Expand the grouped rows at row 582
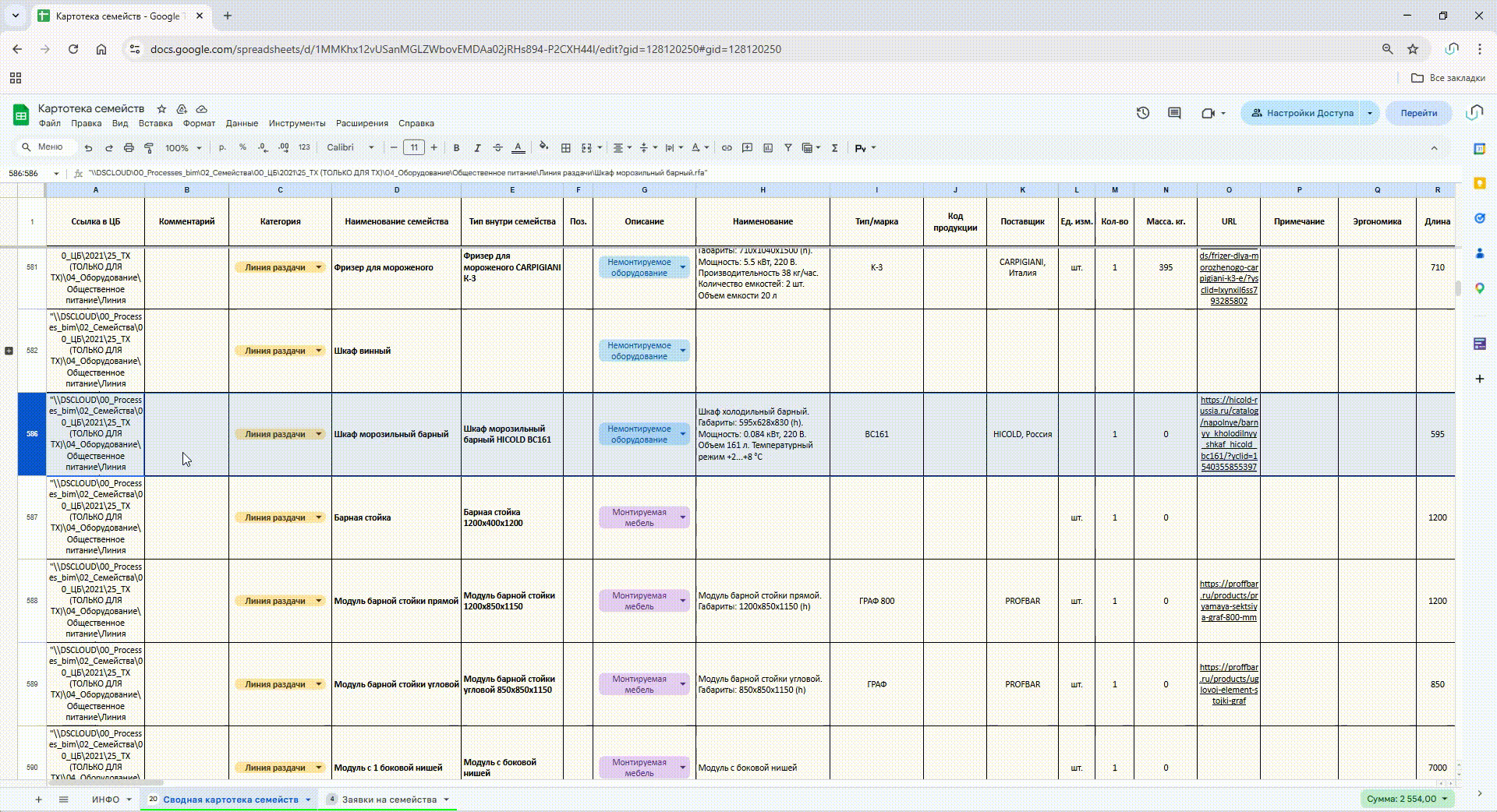The image size is (1497, 812). (x=9, y=351)
